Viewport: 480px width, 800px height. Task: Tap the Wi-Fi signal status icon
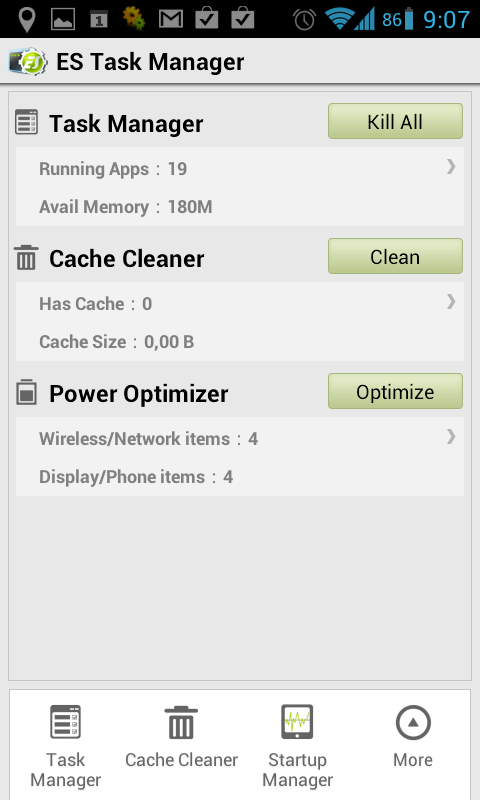tap(338, 19)
